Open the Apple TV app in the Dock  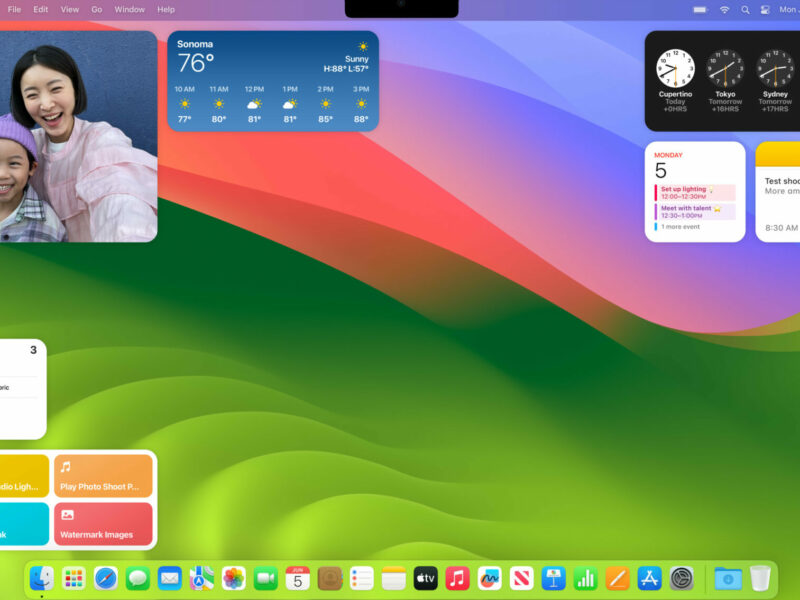(426, 579)
